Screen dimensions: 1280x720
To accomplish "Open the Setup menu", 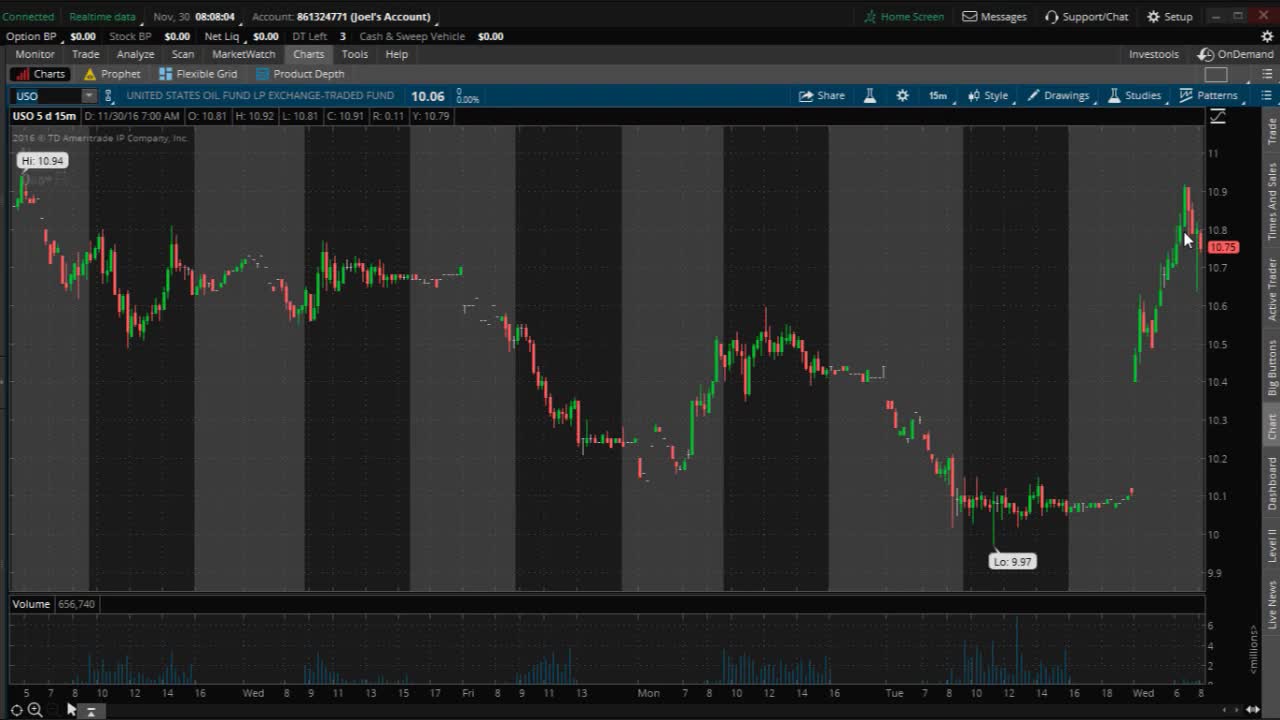I will point(1170,17).
